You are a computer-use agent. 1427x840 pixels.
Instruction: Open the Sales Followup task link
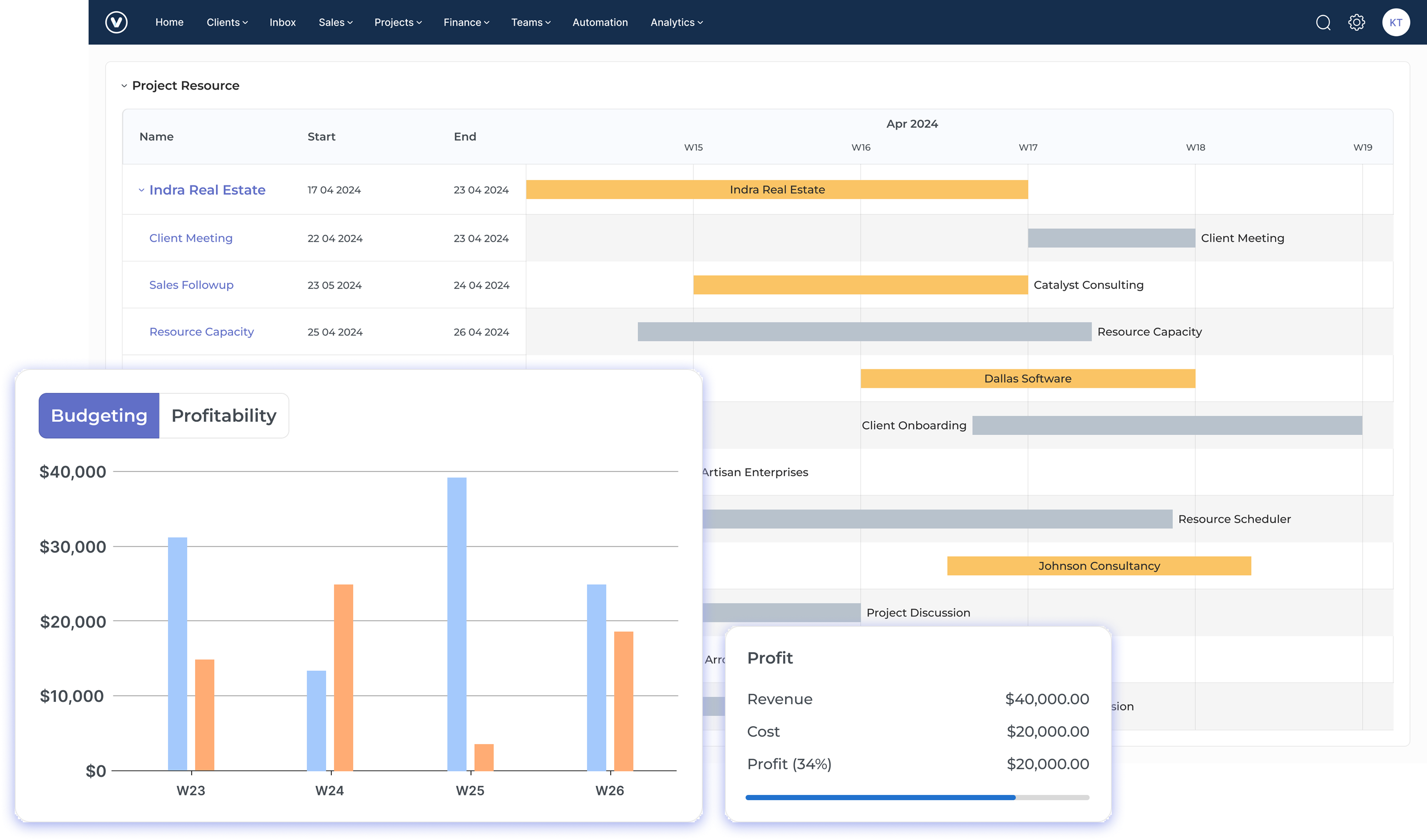(191, 285)
